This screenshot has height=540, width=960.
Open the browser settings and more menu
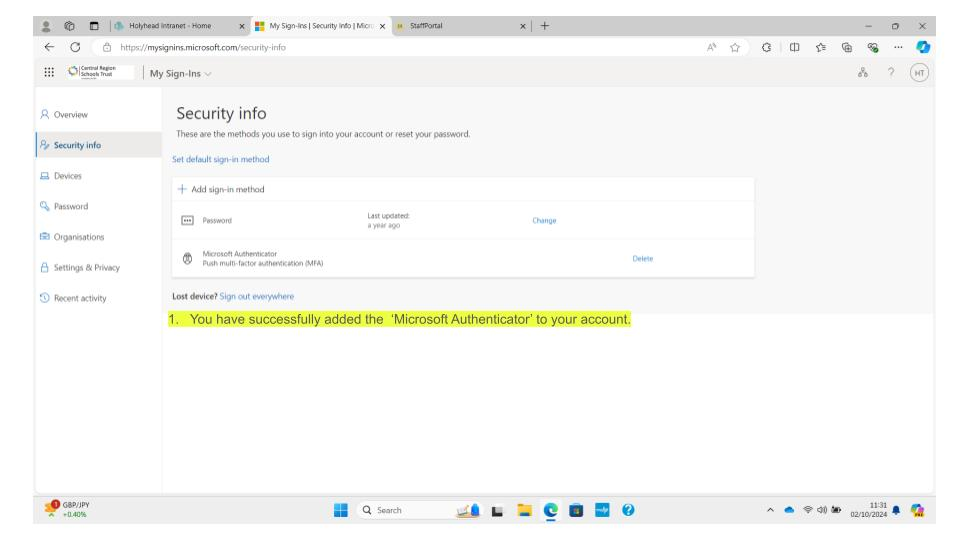point(898,47)
